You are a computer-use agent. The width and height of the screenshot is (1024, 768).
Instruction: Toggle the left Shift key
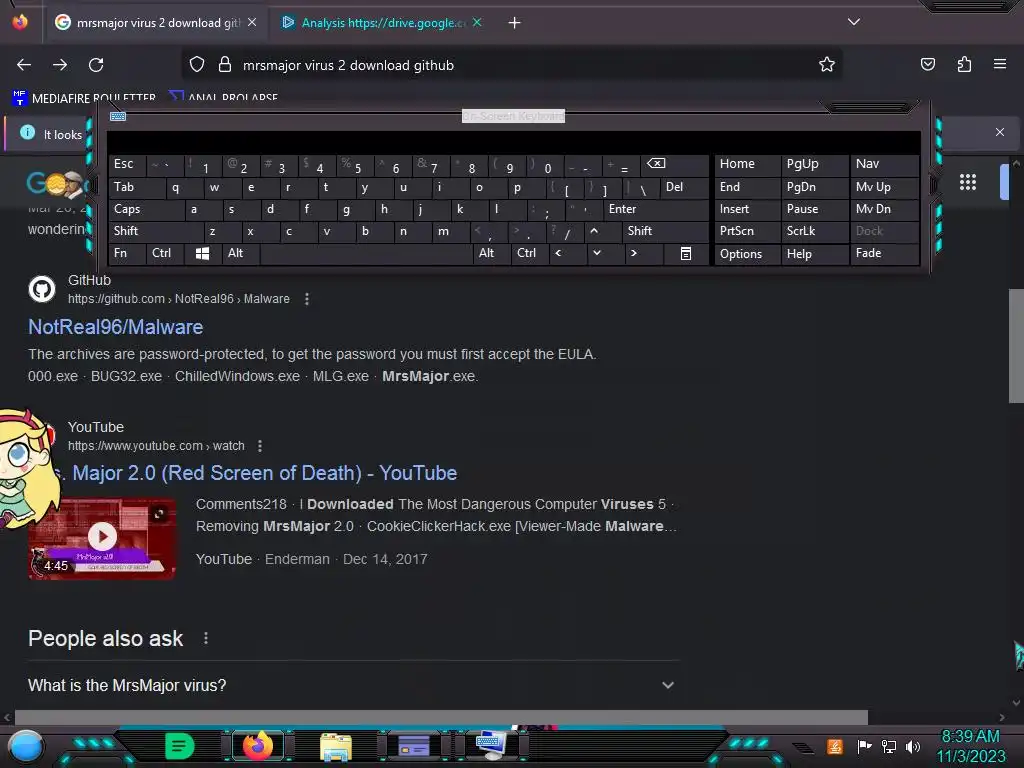156,231
